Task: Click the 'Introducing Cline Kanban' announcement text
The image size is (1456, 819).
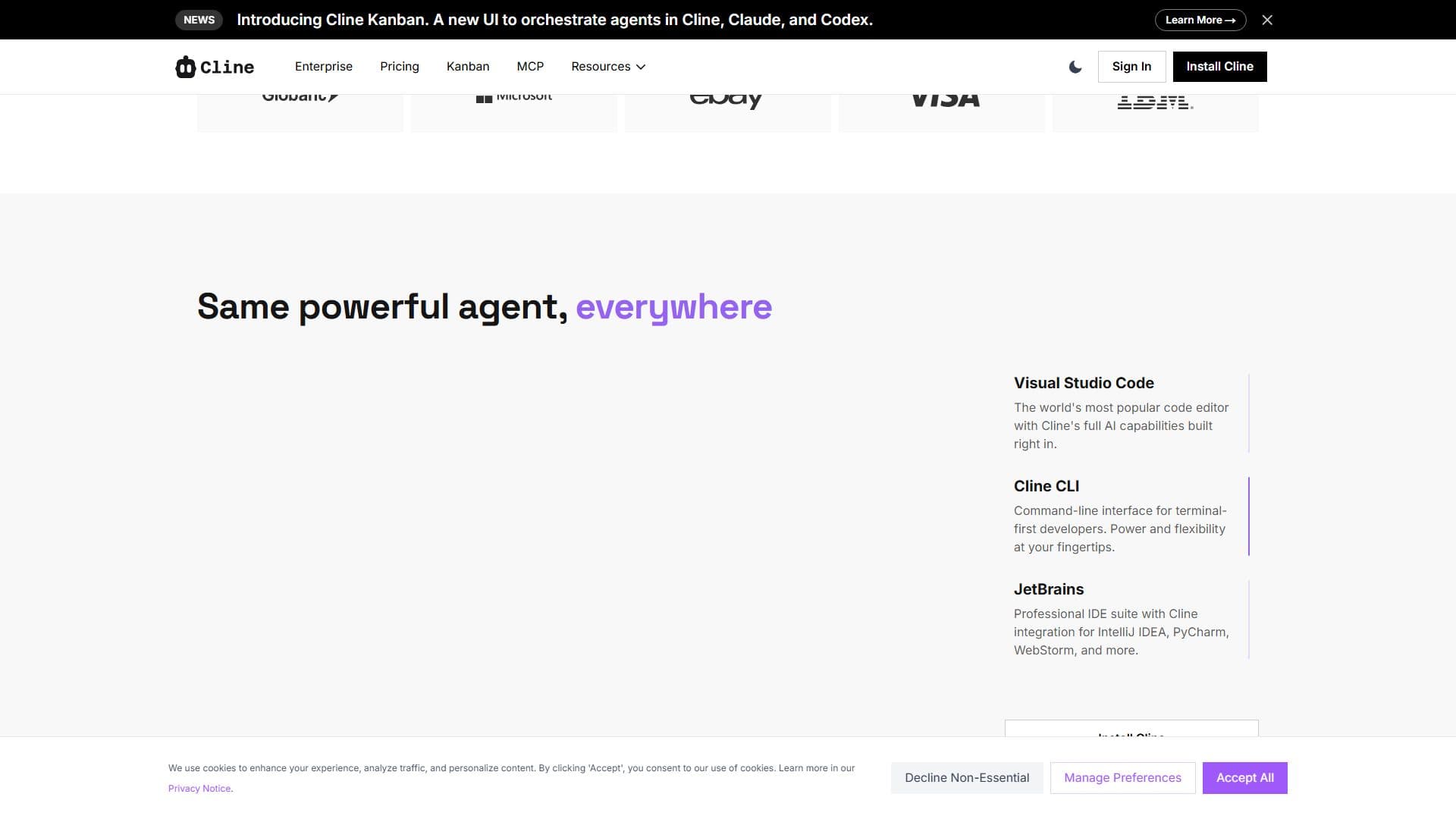Action: pyautogui.click(x=555, y=20)
